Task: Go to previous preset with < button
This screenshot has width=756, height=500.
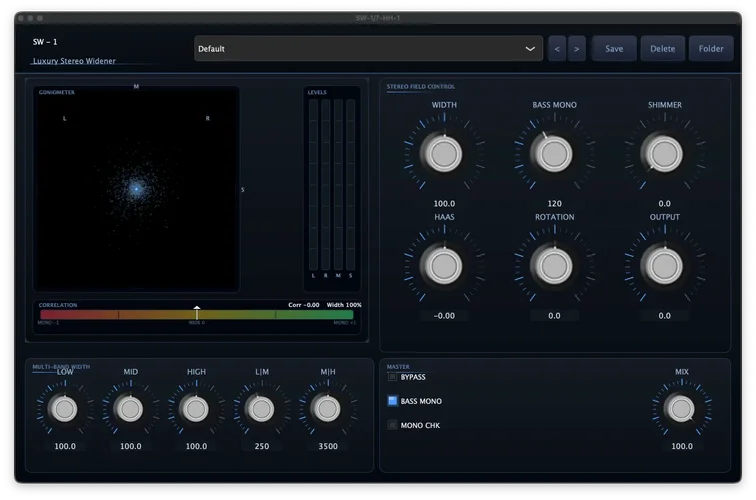Action: pyautogui.click(x=557, y=49)
